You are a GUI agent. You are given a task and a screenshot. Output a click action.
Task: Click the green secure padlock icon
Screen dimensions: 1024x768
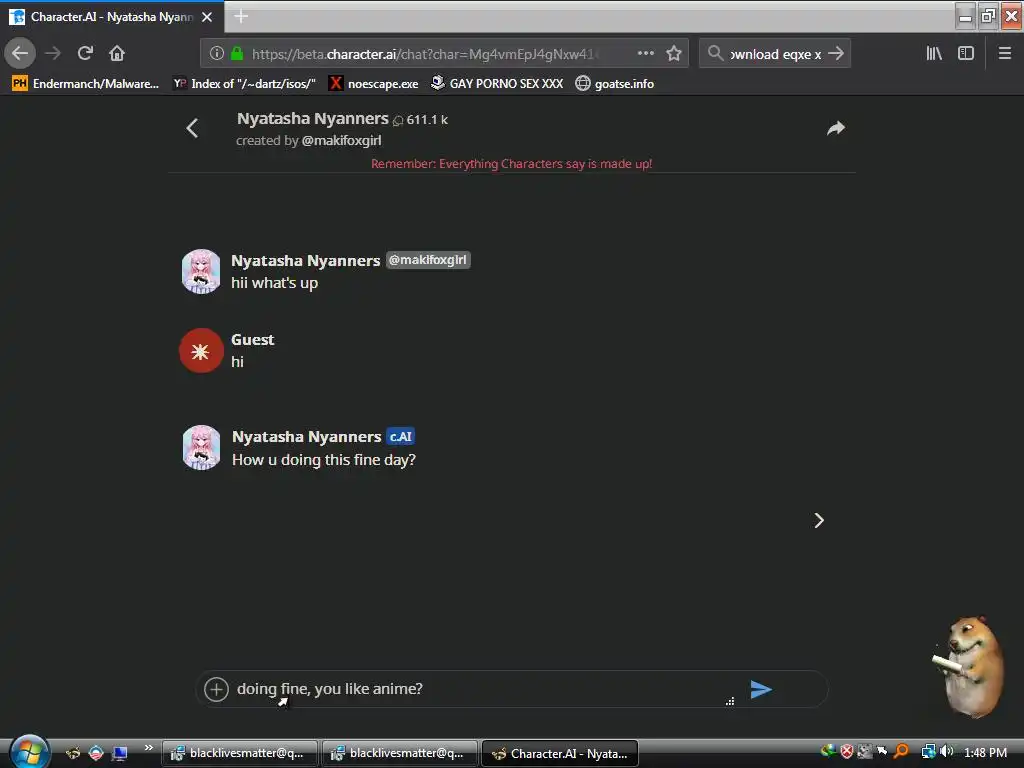(237, 54)
